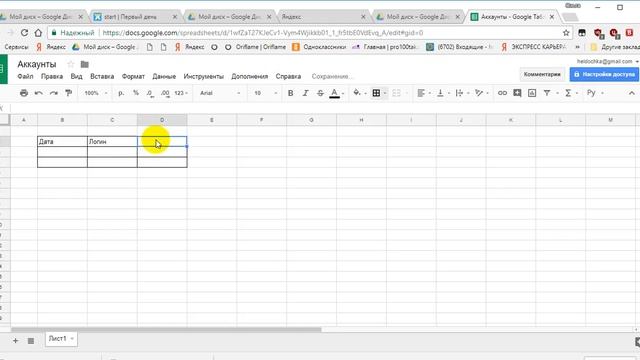Decrease decimal places
This screenshot has height=360, width=640.
pos(150,93)
